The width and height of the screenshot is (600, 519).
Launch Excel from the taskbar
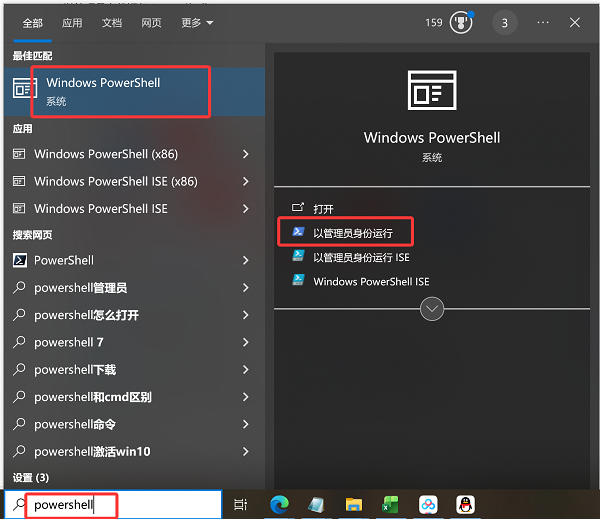(390, 505)
